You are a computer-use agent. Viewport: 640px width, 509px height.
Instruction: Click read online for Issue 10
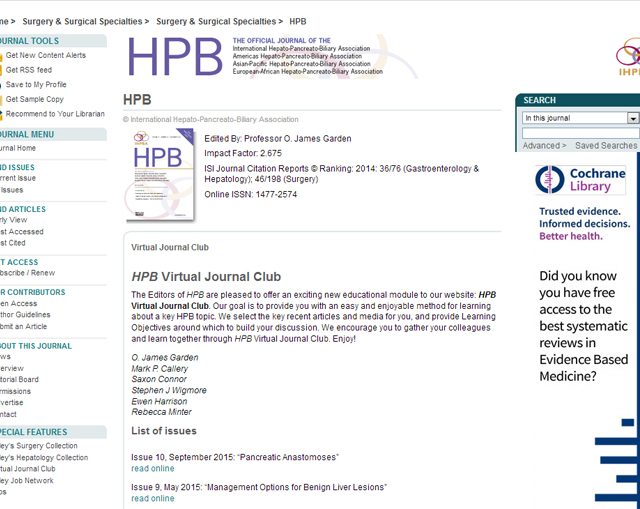152,468
